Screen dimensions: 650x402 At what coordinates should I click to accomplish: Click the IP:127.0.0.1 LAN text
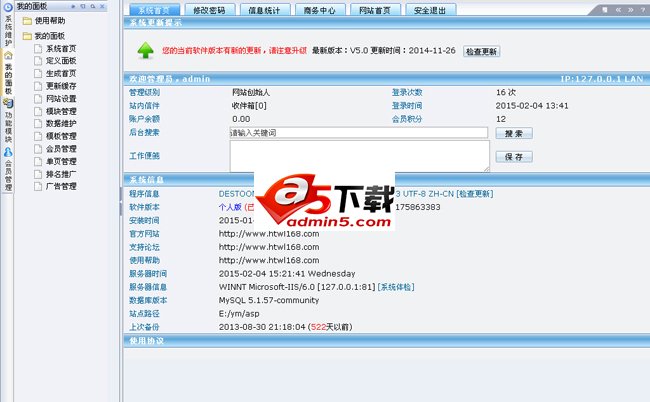coord(602,79)
